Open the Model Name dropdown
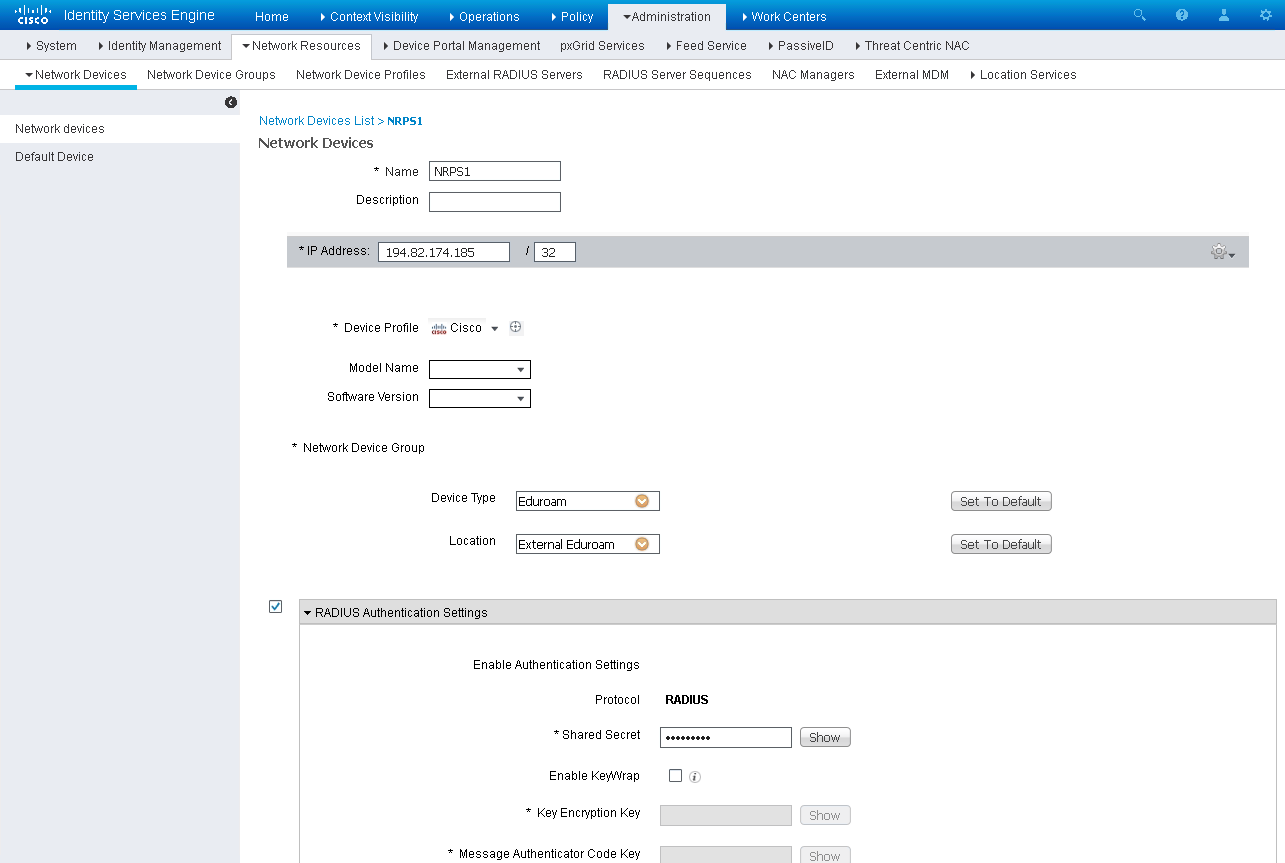1285x863 pixels. click(480, 369)
